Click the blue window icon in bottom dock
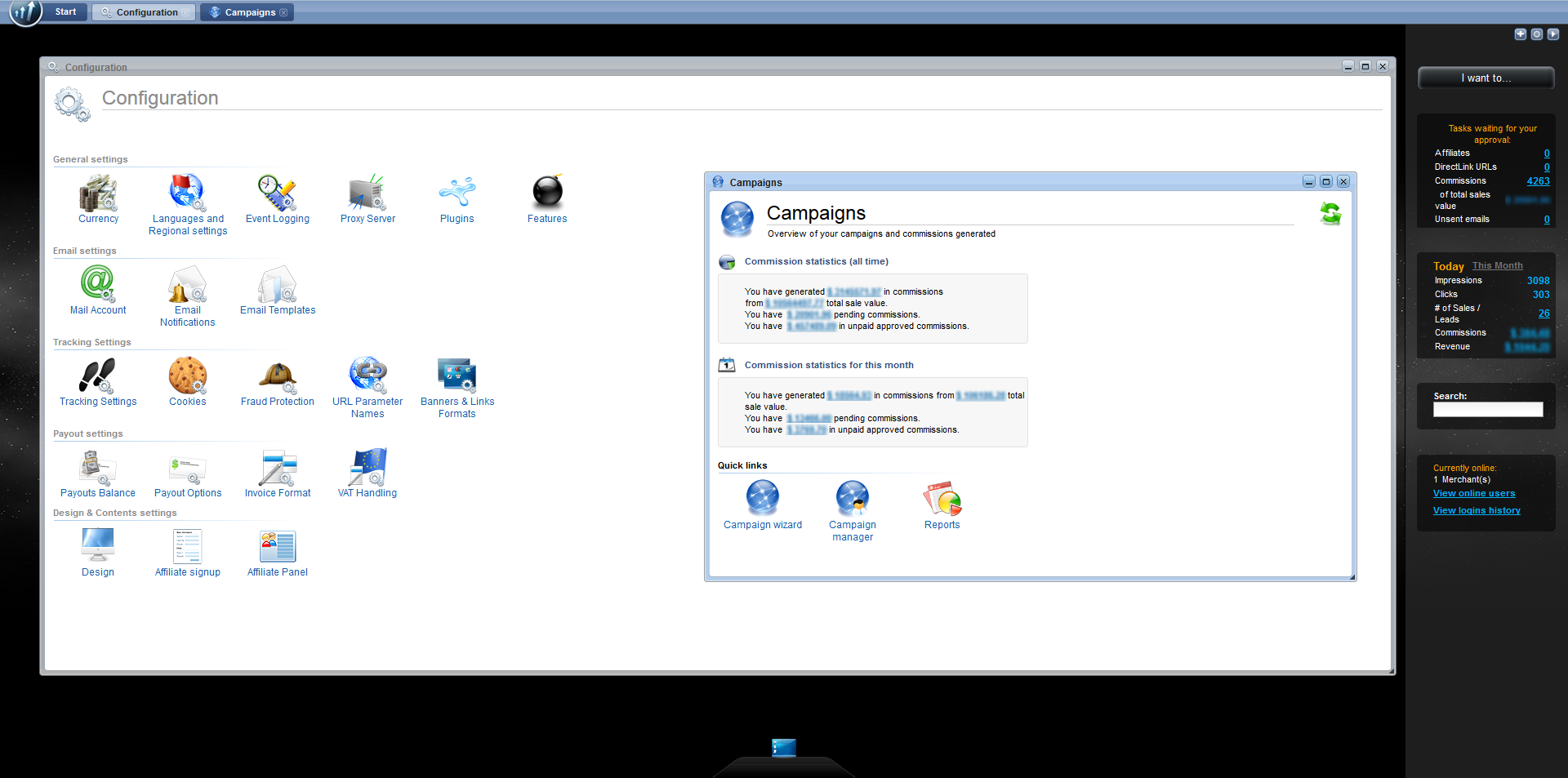This screenshot has height=778, width=1568. pos(784,747)
